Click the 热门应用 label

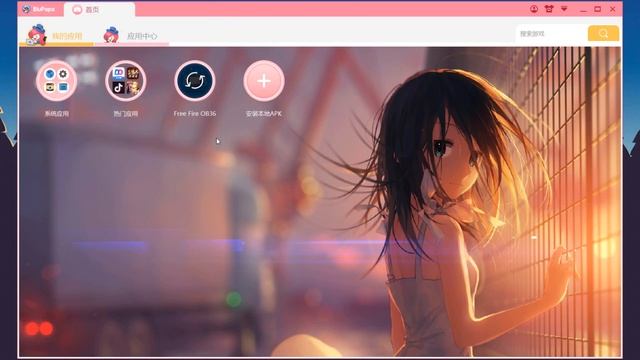click(x=125, y=113)
